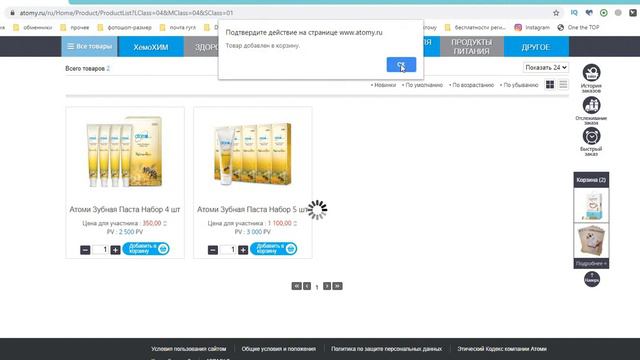Viewport: 640px width, 360px height.
Task: Open the 5 шт toothpaste set image
Action: coord(253,153)
